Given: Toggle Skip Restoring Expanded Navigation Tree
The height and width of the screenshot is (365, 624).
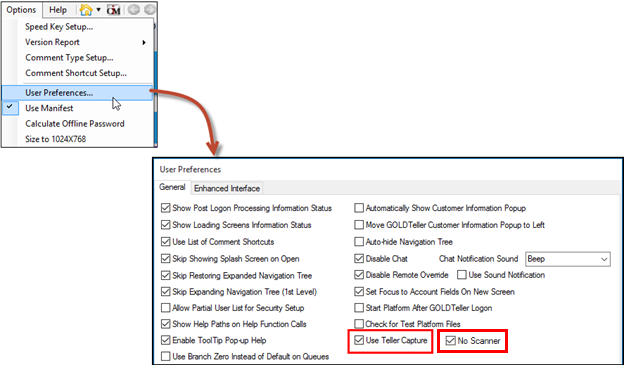Looking at the screenshot, I should pos(166,275).
